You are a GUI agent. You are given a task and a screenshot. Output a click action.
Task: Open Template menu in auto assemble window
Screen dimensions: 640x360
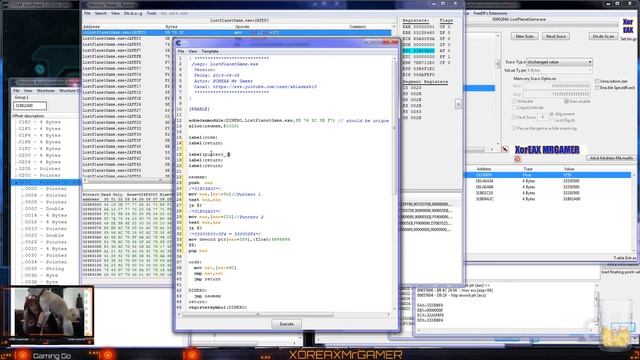pyautogui.click(x=210, y=51)
